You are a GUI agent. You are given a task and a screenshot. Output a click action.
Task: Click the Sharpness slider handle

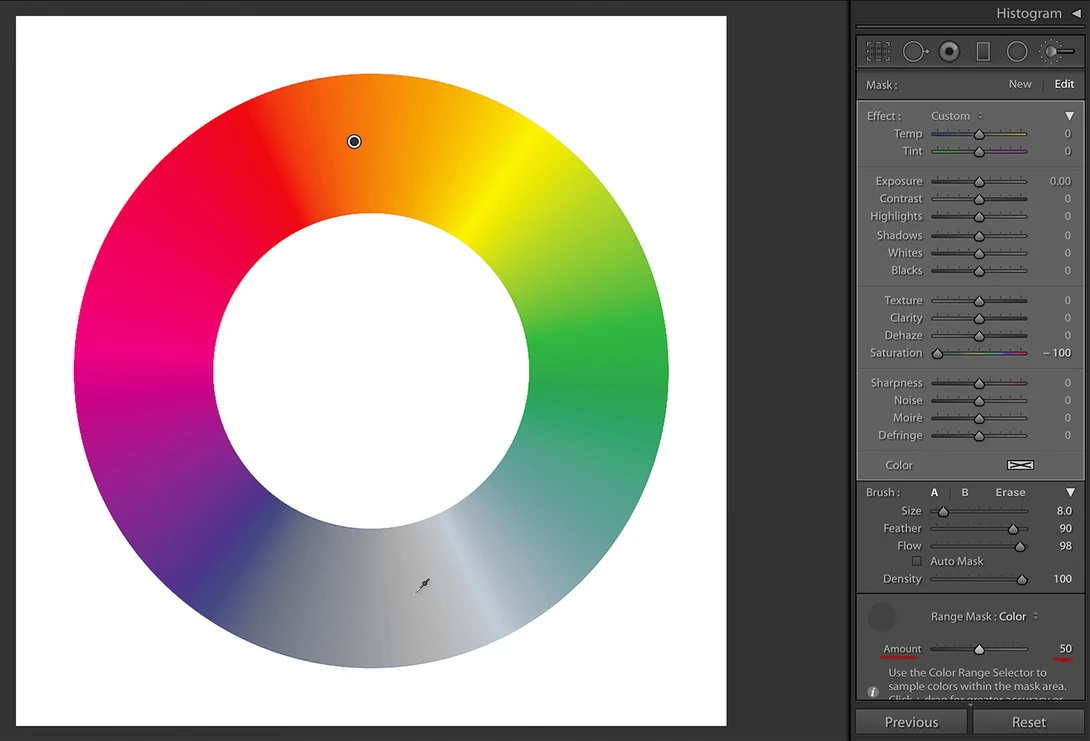(979, 383)
